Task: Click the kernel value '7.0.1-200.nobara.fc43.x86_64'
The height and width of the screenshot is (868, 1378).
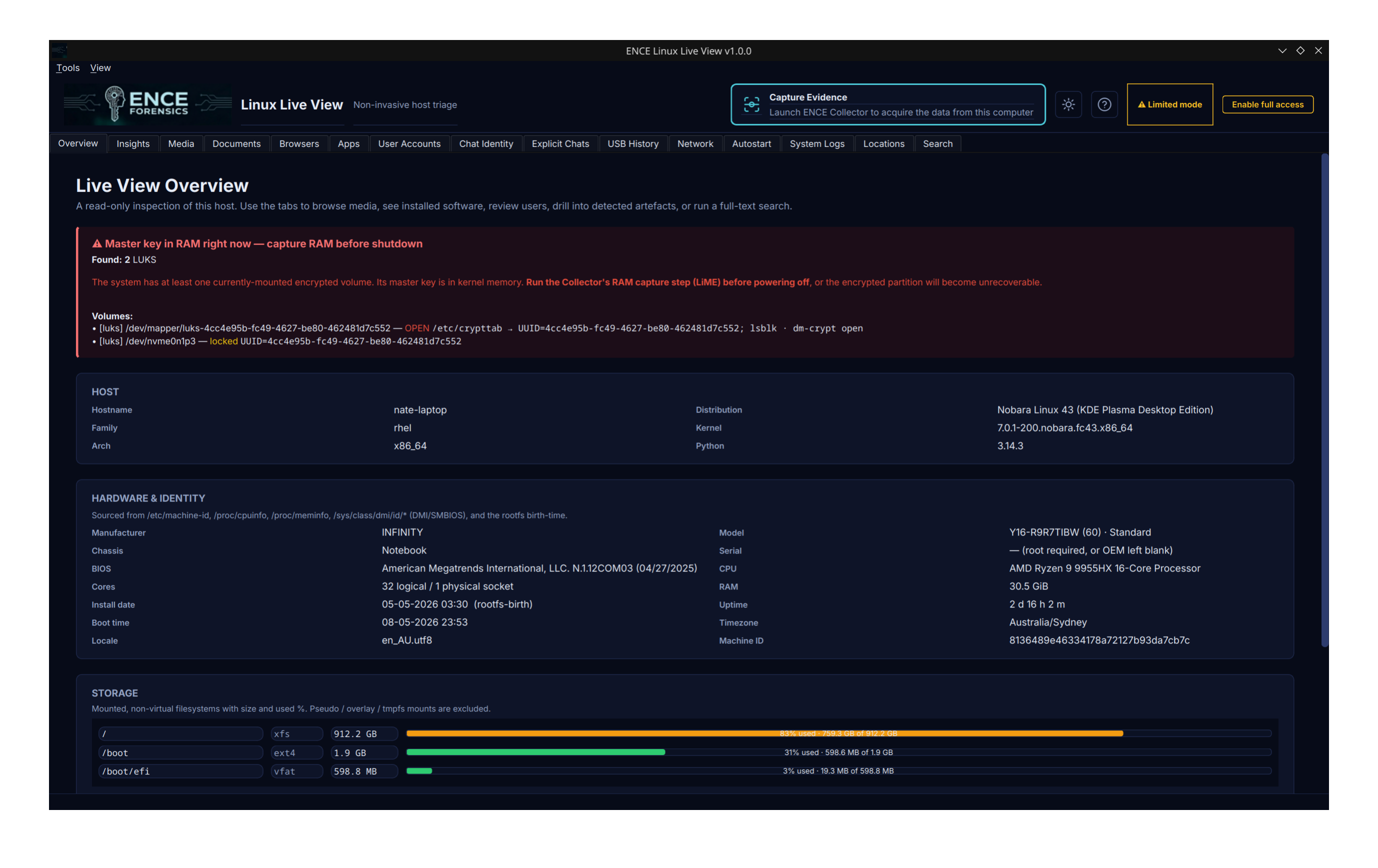Action: tap(1064, 428)
